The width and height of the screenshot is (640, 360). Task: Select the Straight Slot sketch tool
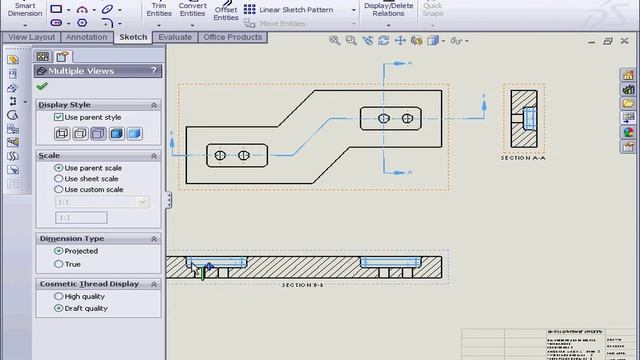[x=56, y=22]
